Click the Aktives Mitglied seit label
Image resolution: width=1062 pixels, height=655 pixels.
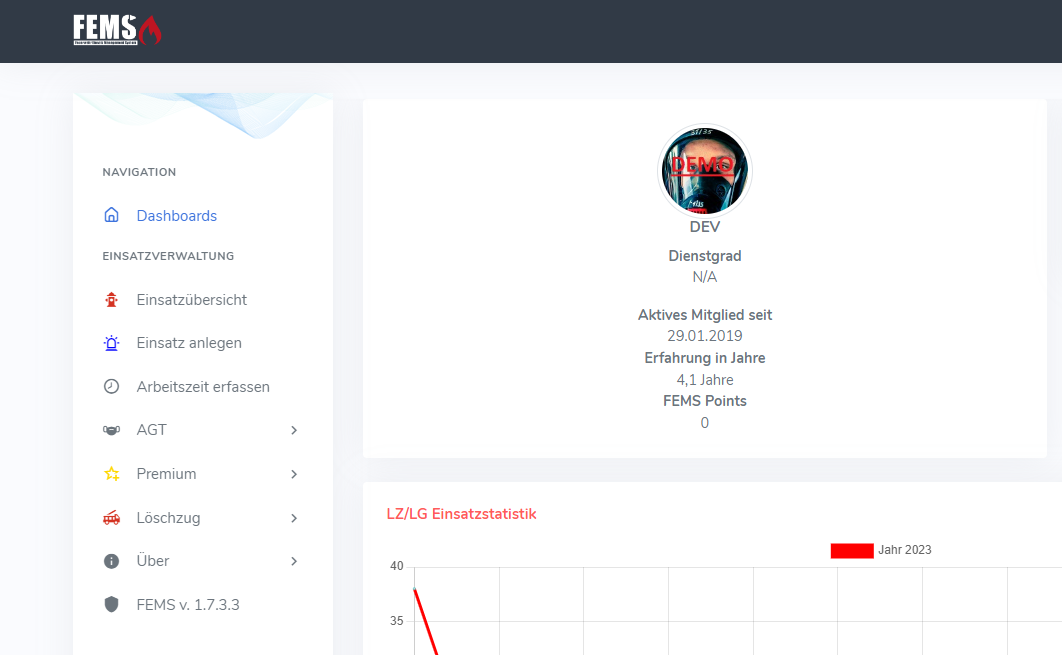coord(704,315)
